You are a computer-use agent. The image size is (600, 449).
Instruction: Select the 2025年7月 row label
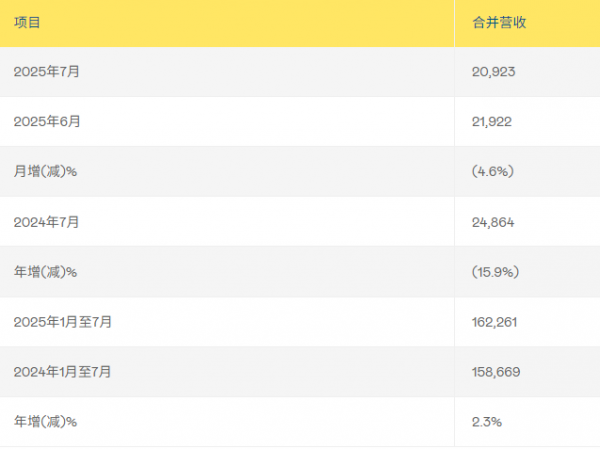click(46, 72)
